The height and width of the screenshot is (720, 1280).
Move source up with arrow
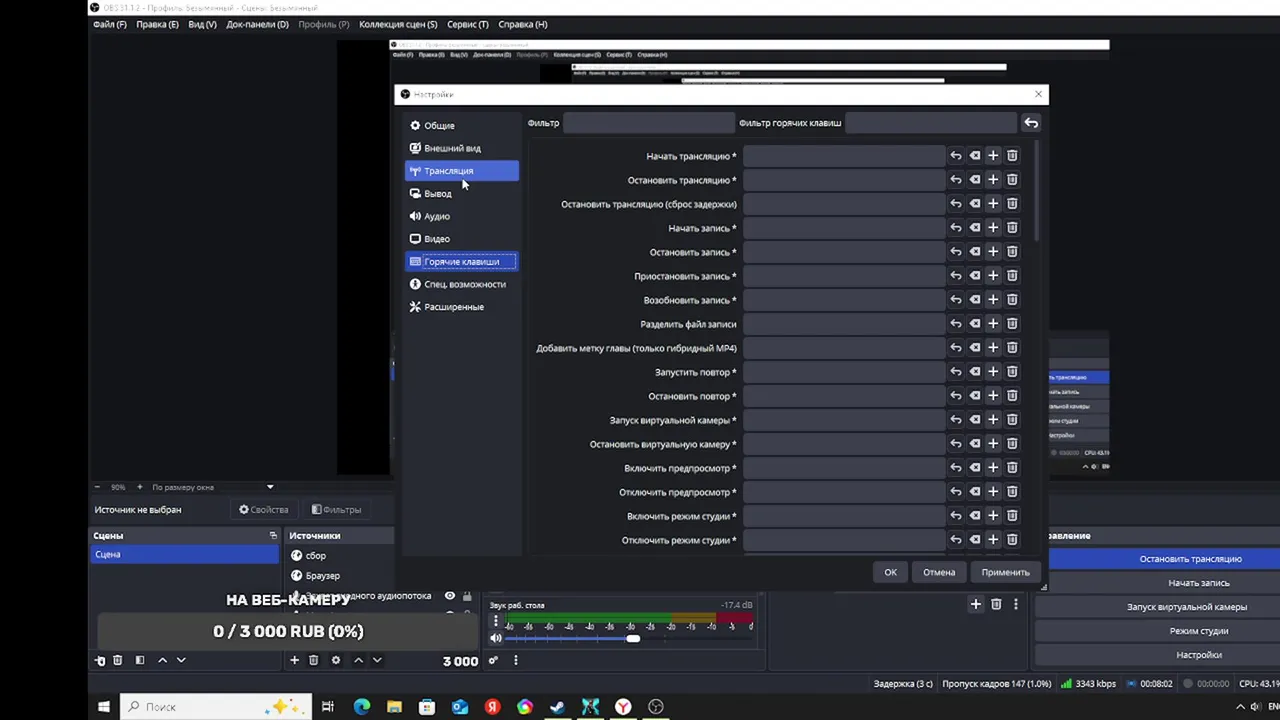click(x=358, y=660)
